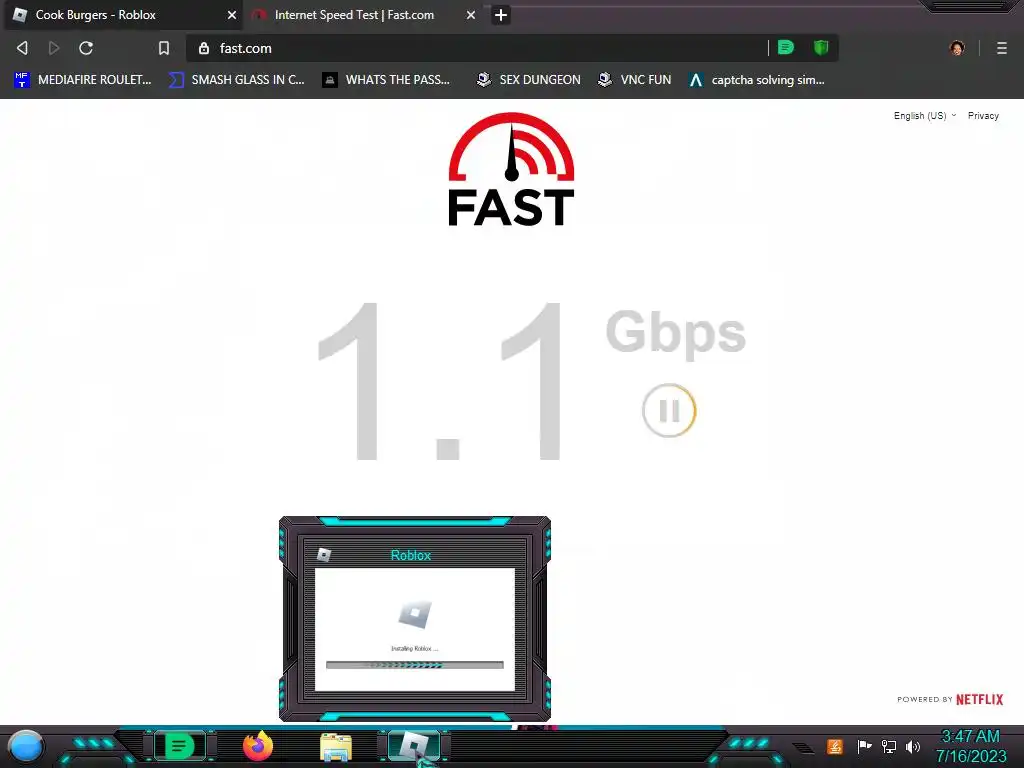Open the green chat extension icon in address bar
Viewport: 1024px width, 768px height.
[x=786, y=47]
